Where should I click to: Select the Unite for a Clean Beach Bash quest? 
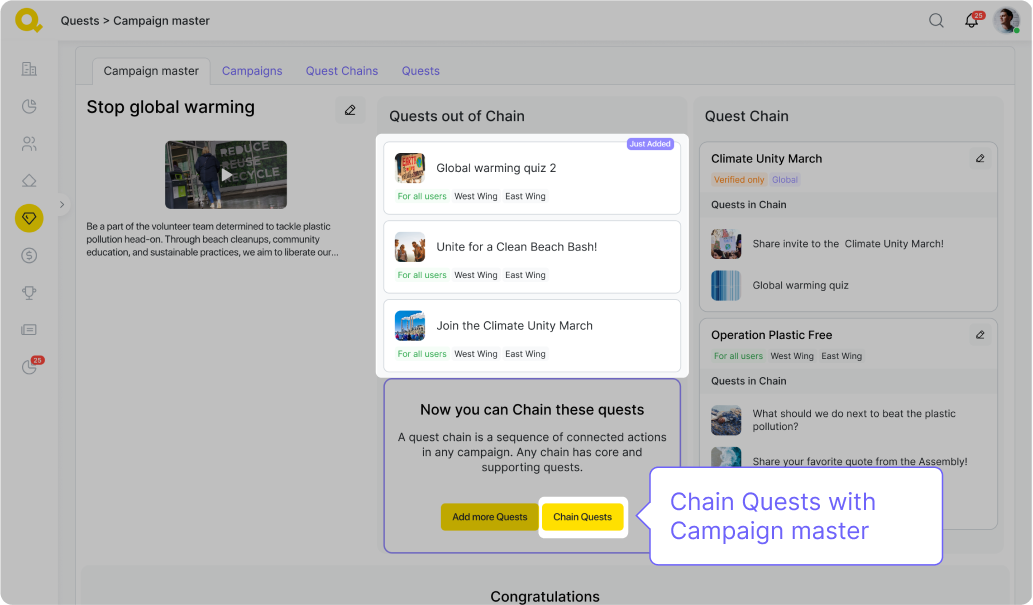pyautogui.click(x=532, y=257)
